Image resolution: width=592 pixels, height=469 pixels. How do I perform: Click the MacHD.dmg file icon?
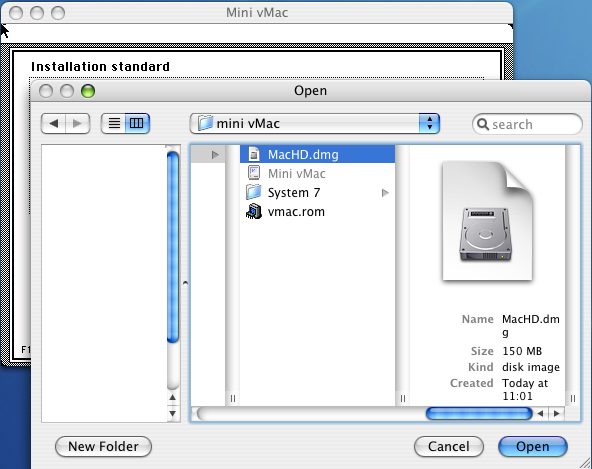(x=254, y=154)
